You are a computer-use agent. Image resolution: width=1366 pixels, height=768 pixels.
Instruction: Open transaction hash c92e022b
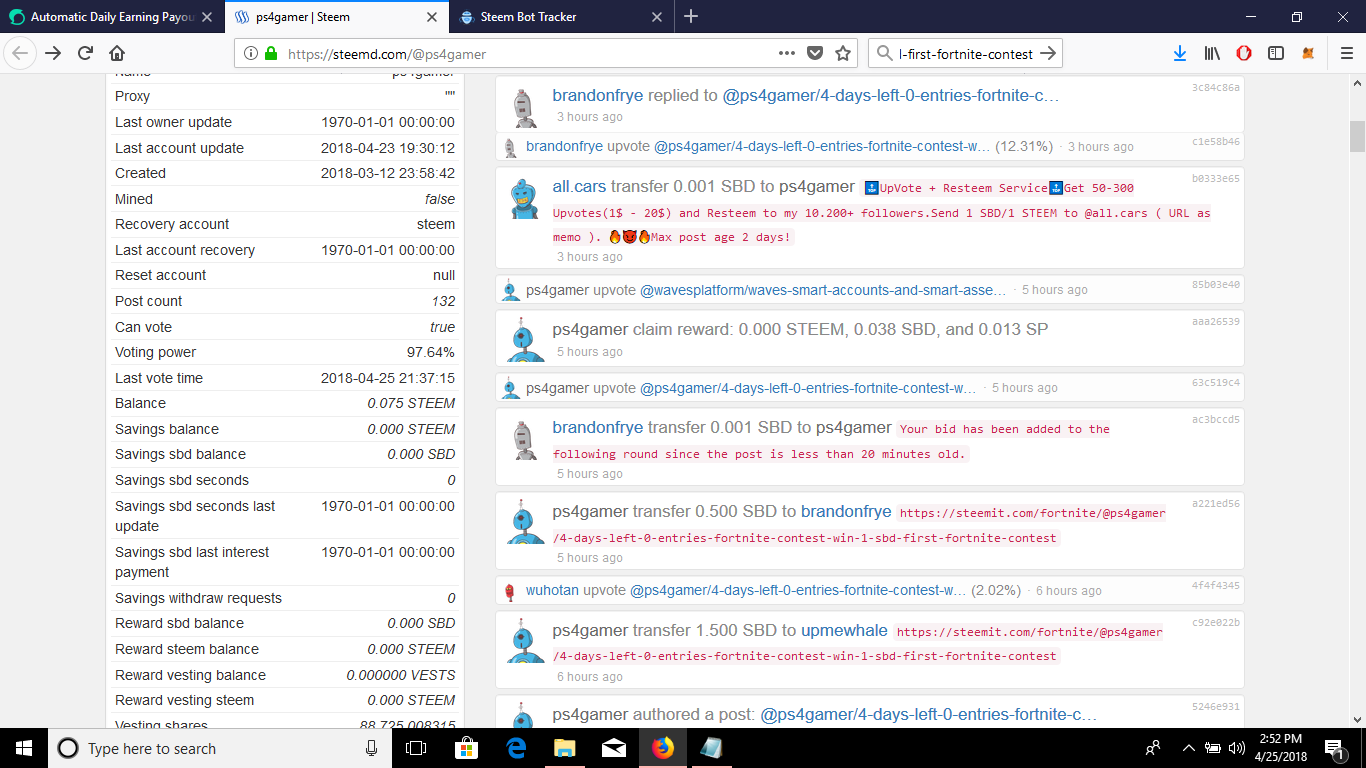(1216, 623)
